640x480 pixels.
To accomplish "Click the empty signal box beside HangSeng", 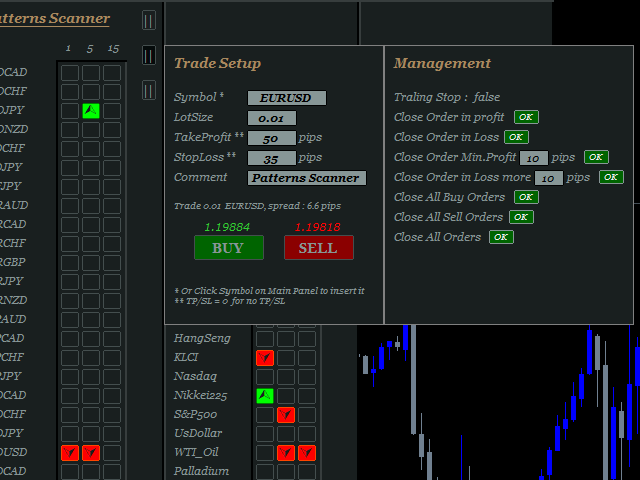I will pyautogui.click(x=265, y=339).
